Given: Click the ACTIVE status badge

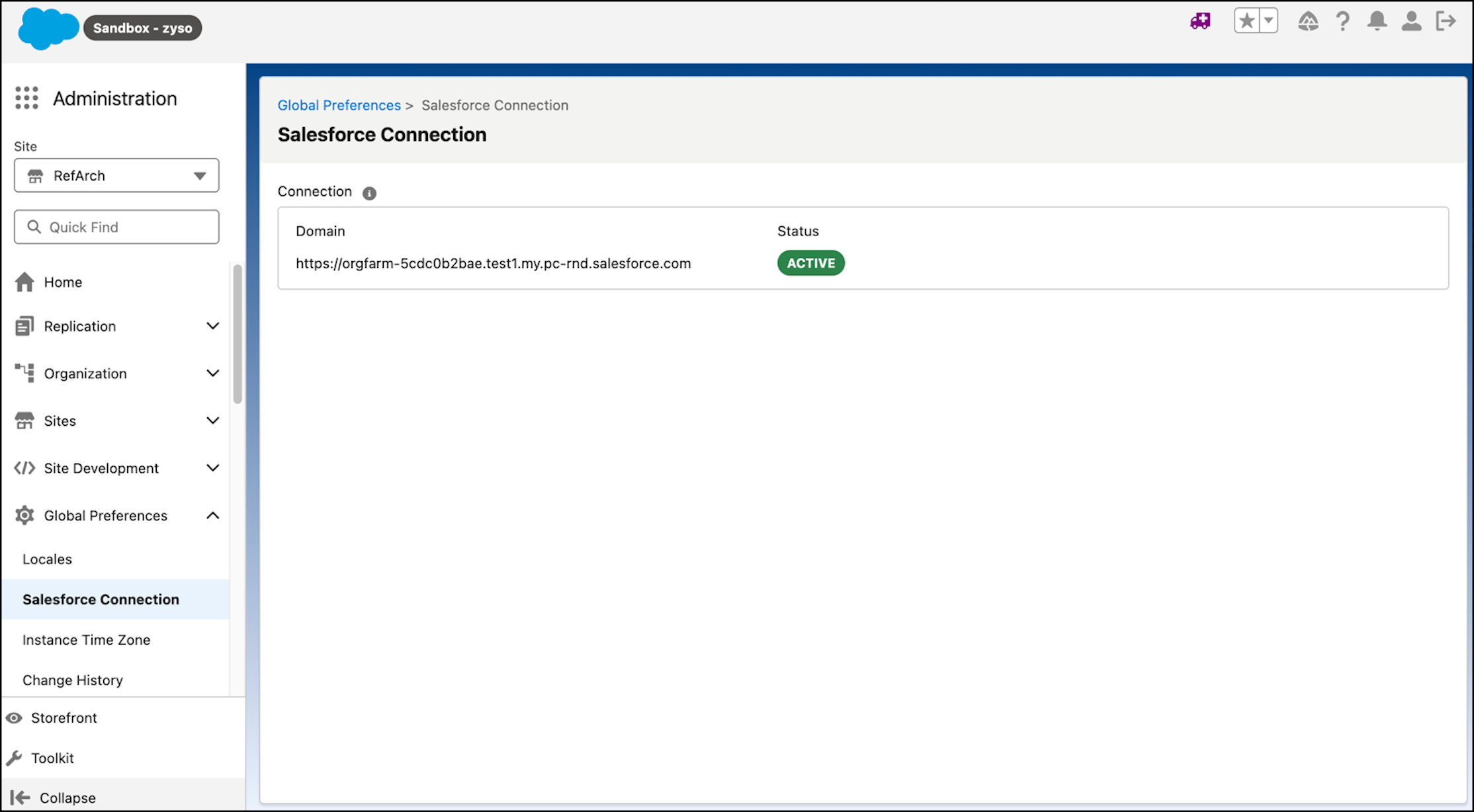Looking at the screenshot, I should pos(811,263).
